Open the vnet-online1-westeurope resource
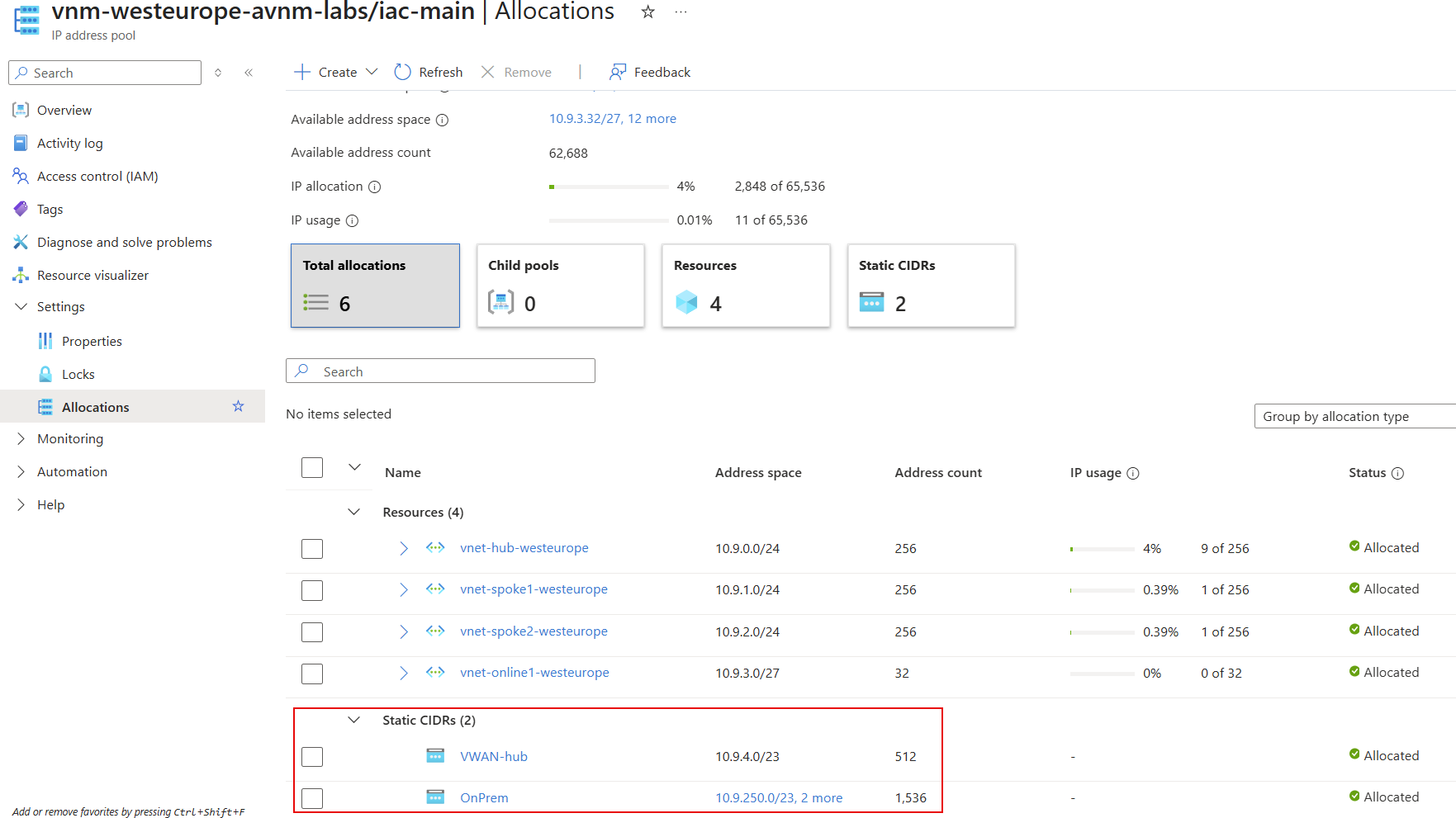1456x818 pixels. 534,672
